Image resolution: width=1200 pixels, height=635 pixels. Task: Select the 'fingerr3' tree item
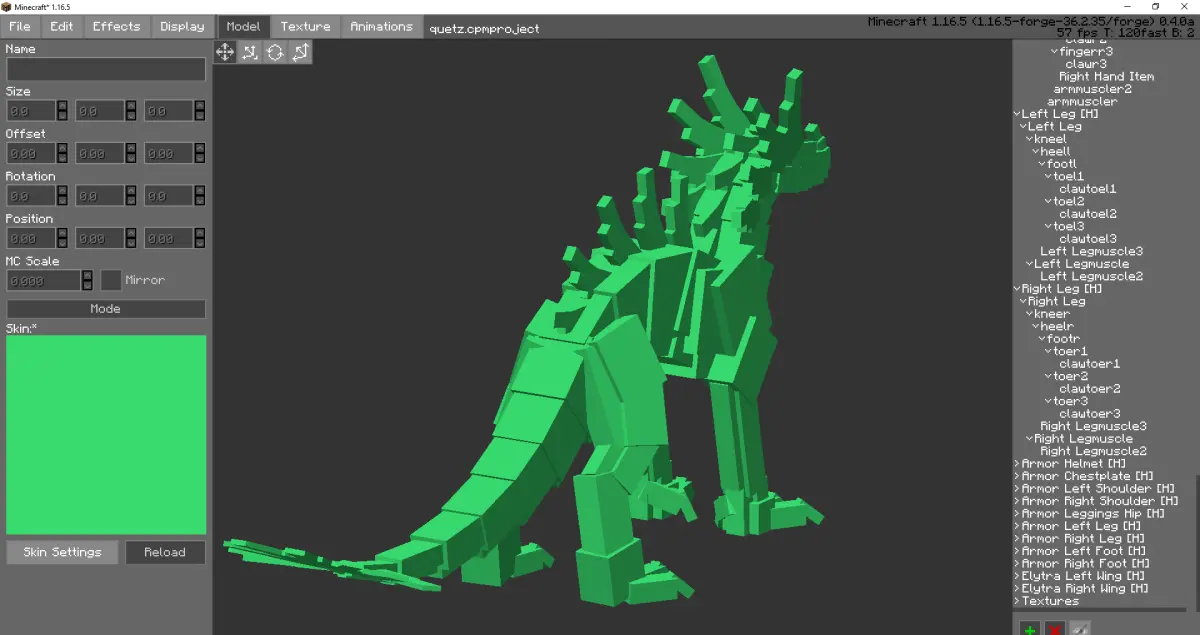[x=1085, y=51]
